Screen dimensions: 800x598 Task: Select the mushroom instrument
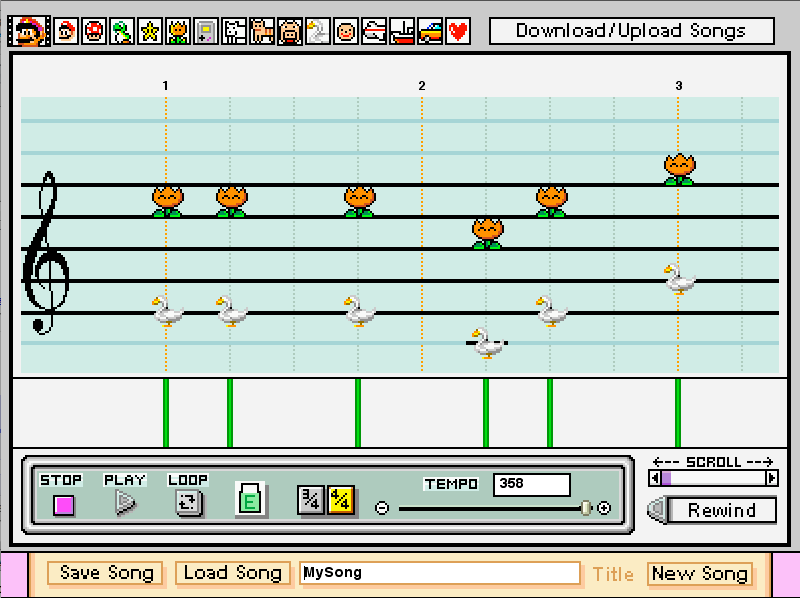(x=93, y=31)
